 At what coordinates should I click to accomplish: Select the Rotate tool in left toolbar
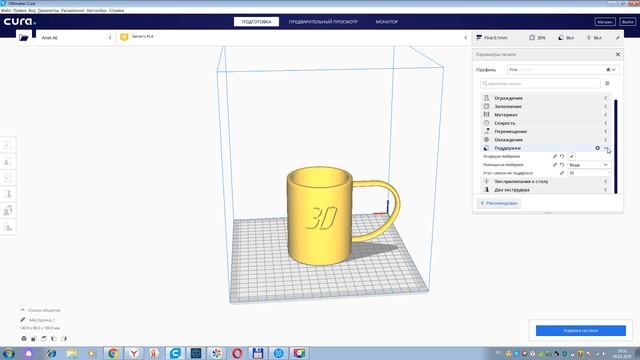pos(8,178)
